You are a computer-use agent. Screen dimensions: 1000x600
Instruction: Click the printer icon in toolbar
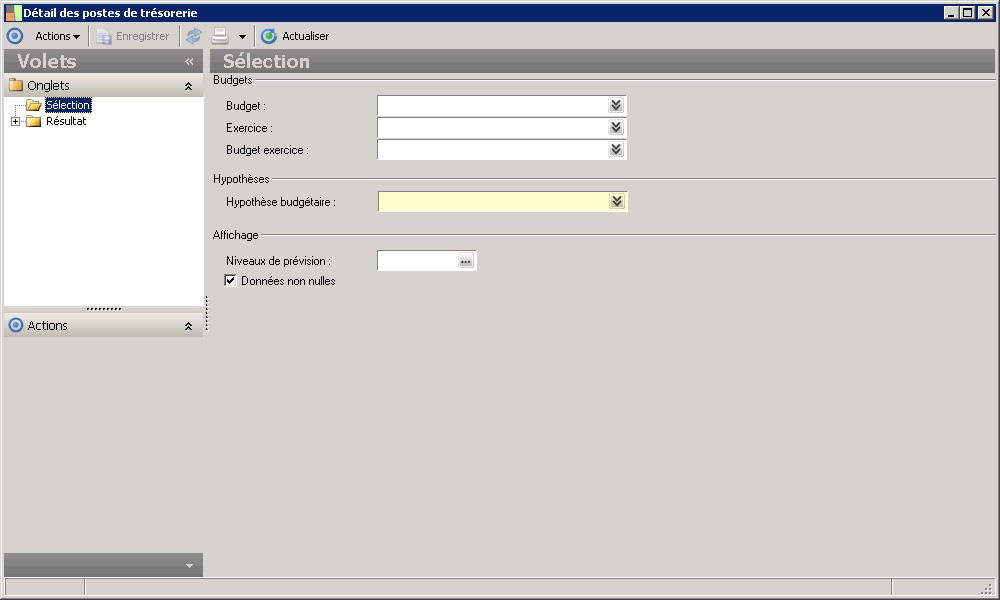click(x=220, y=36)
